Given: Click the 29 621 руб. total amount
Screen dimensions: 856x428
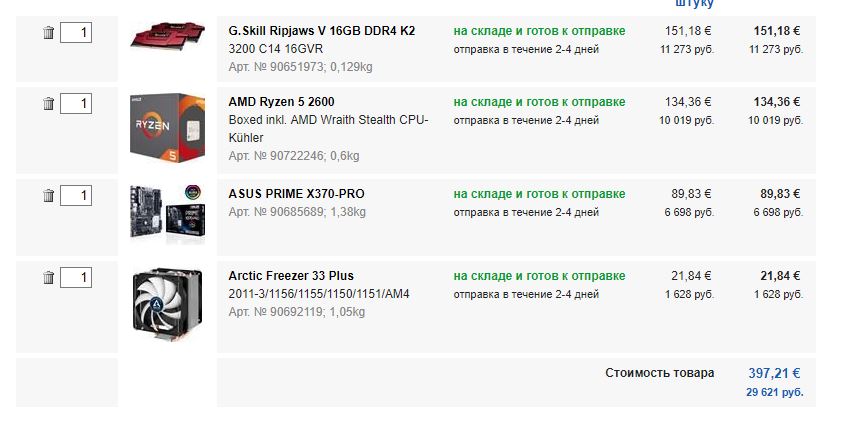Looking at the screenshot, I should (774, 392).
